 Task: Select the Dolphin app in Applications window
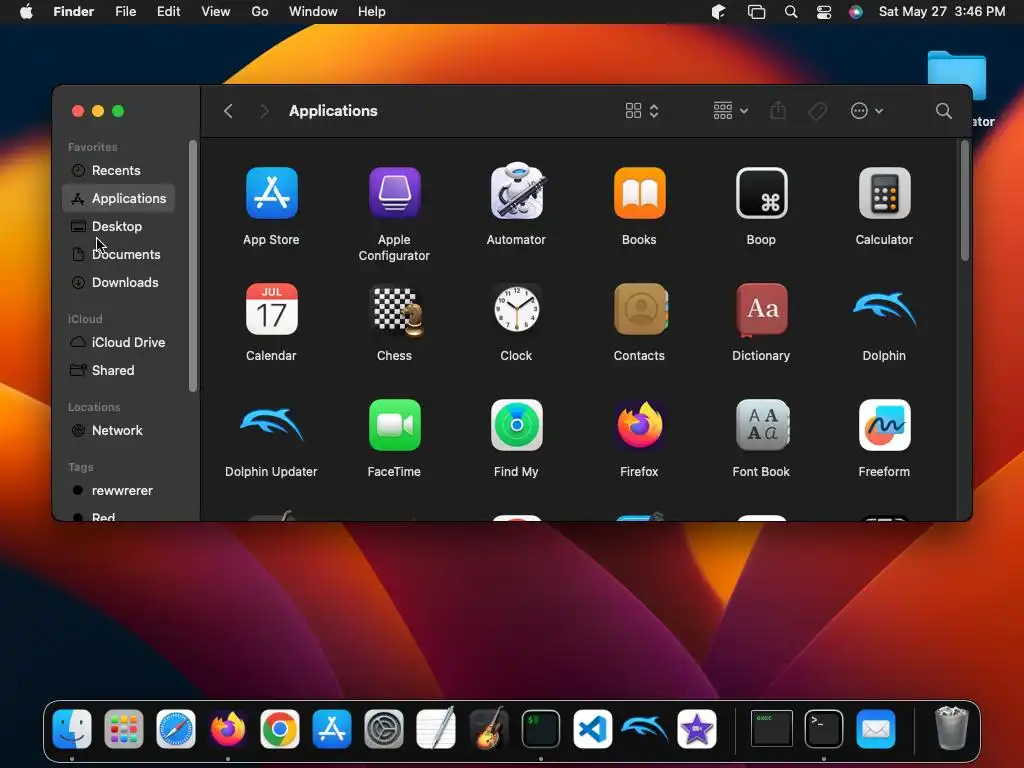click(x=884, y=309)
